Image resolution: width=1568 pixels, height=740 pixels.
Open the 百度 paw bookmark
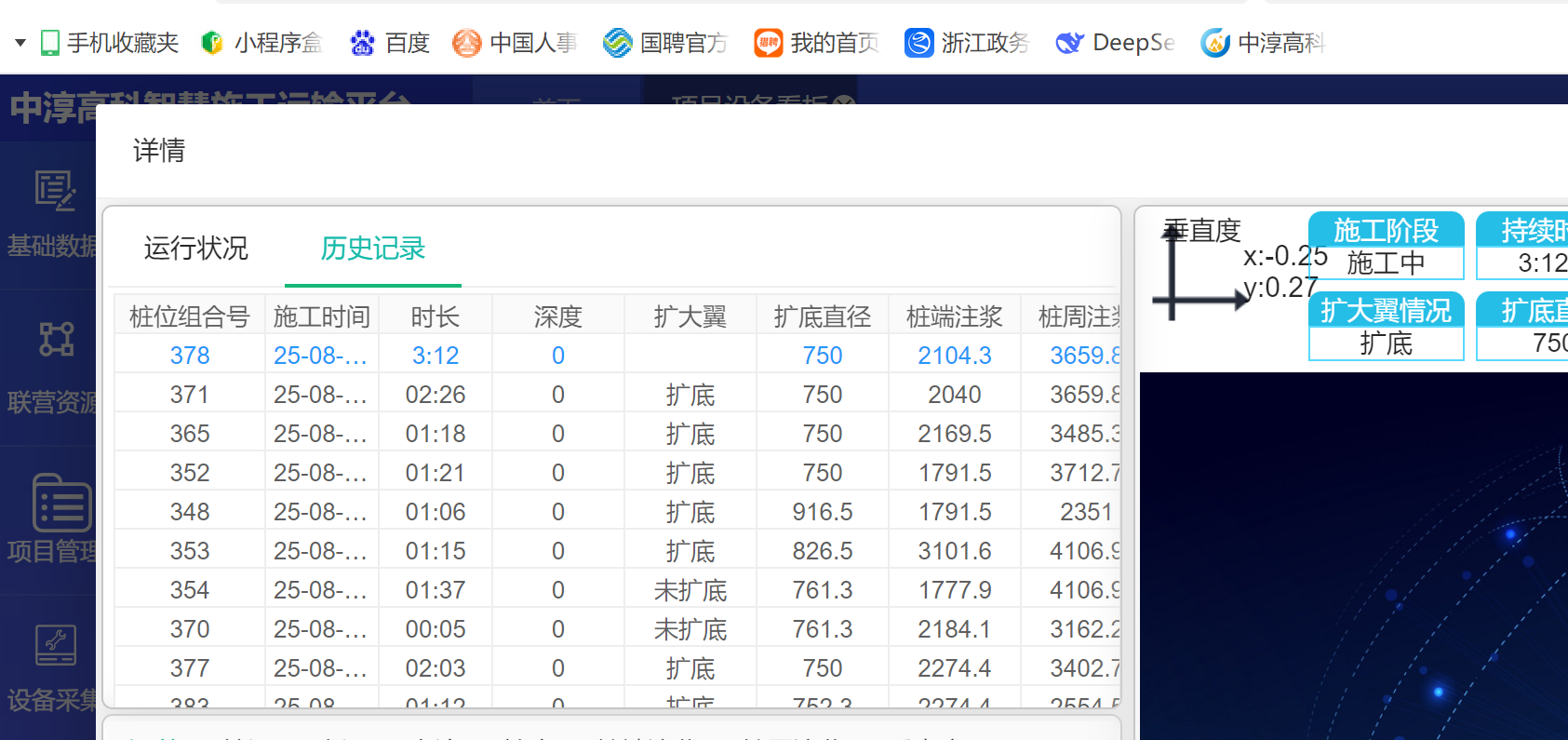pos(362,43)
